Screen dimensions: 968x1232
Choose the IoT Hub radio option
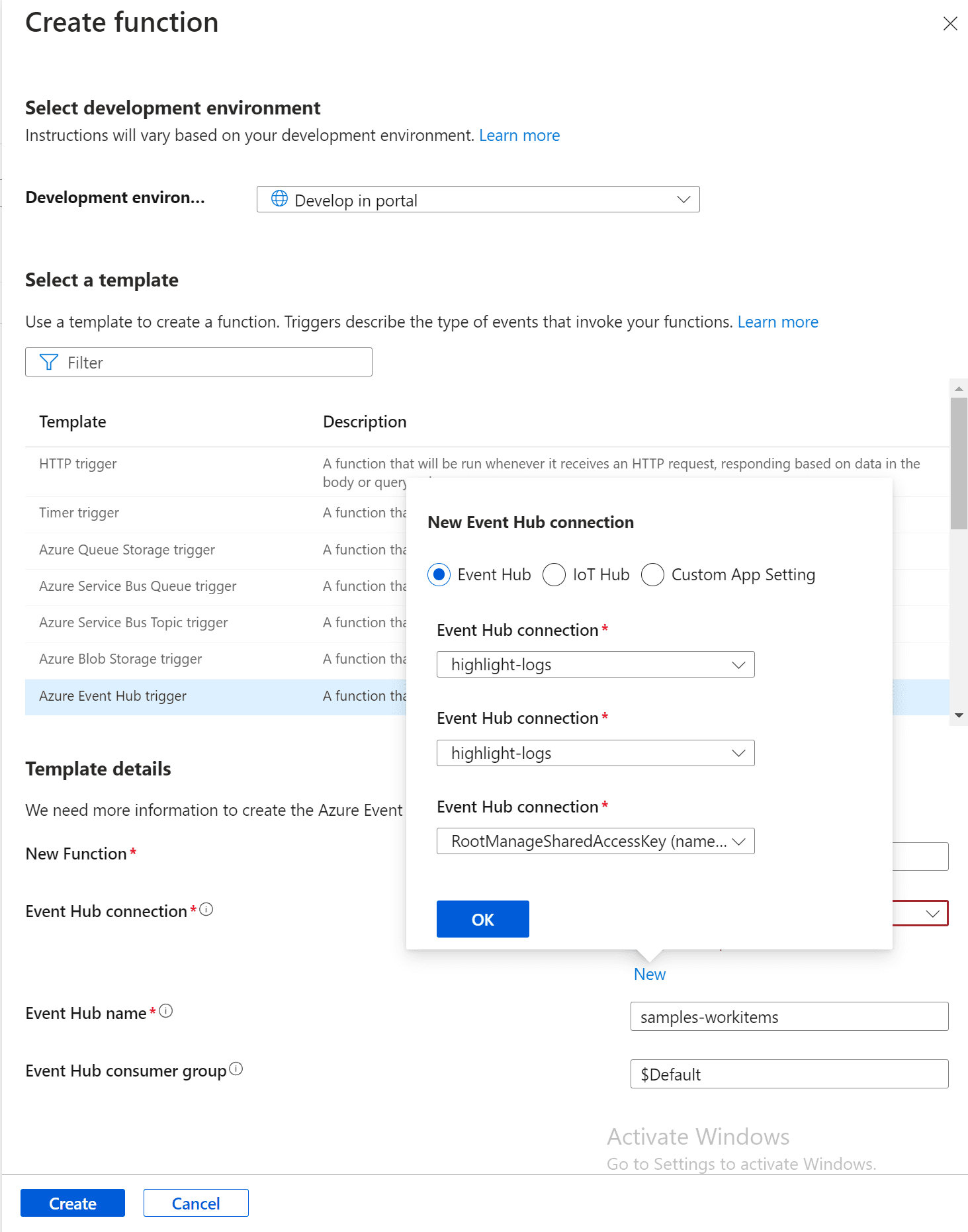point(554,574)
